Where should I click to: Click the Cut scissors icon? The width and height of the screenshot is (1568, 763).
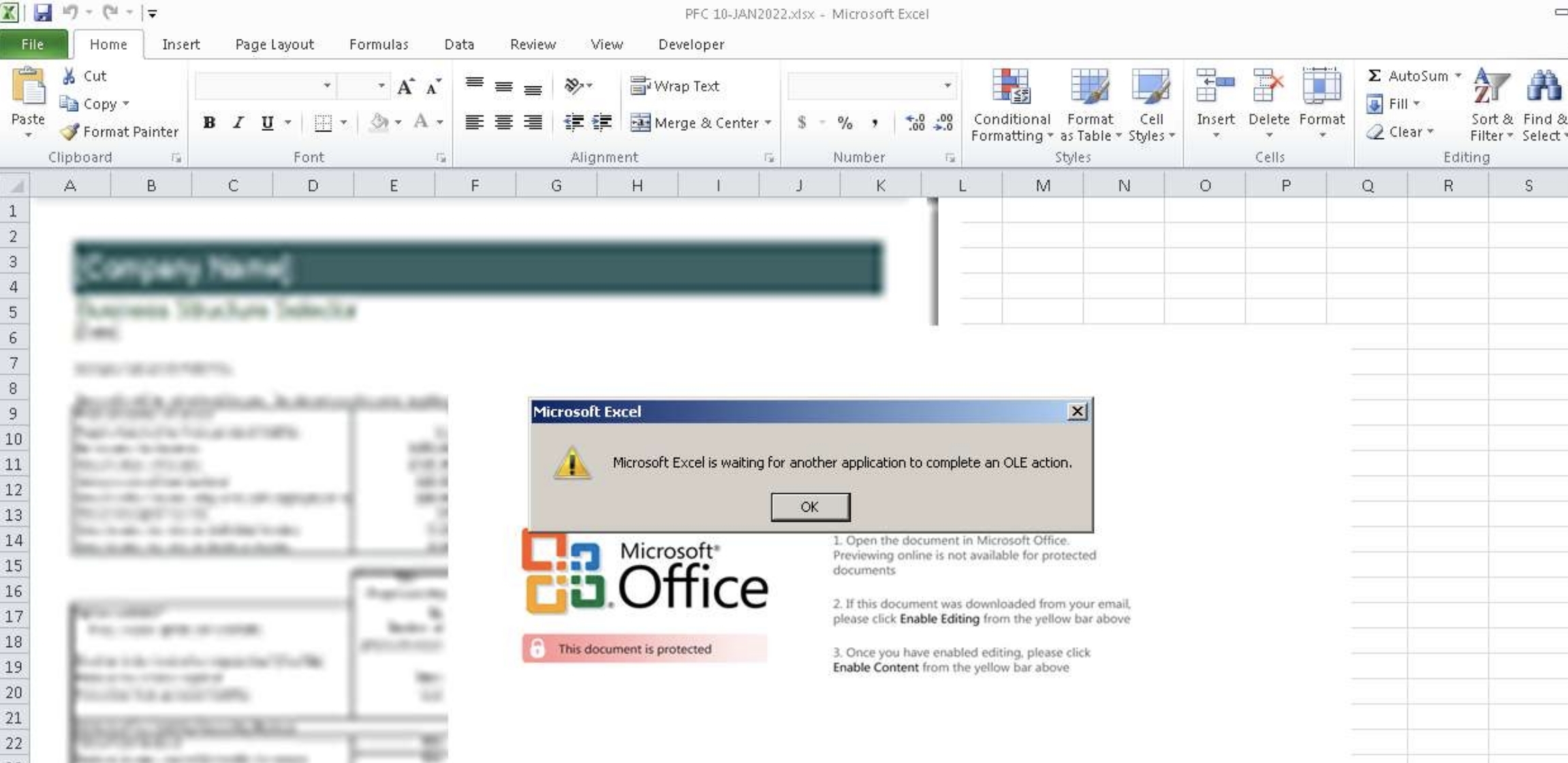tap(69, 76)
